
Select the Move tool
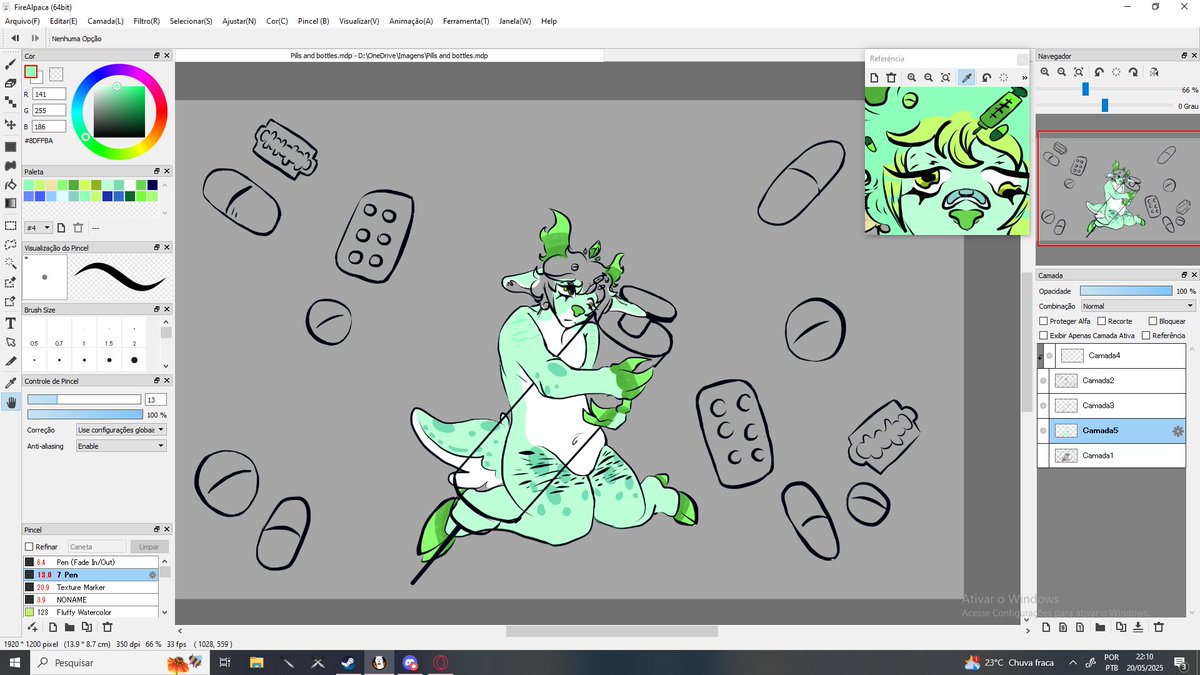click(10, 125)
